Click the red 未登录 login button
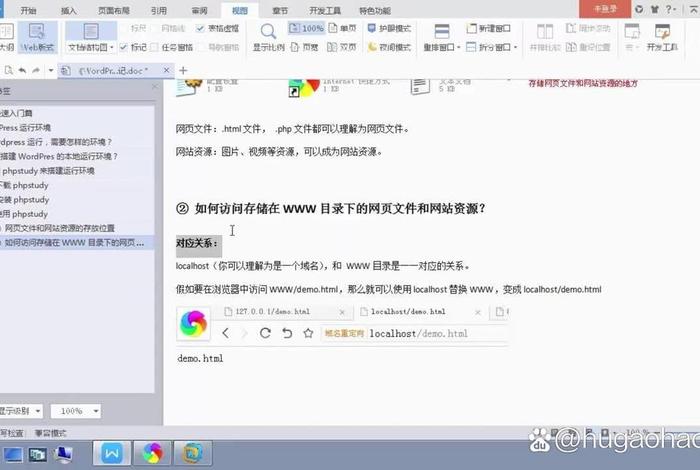Viewport: 700px width, 470px height. point(605,9)
